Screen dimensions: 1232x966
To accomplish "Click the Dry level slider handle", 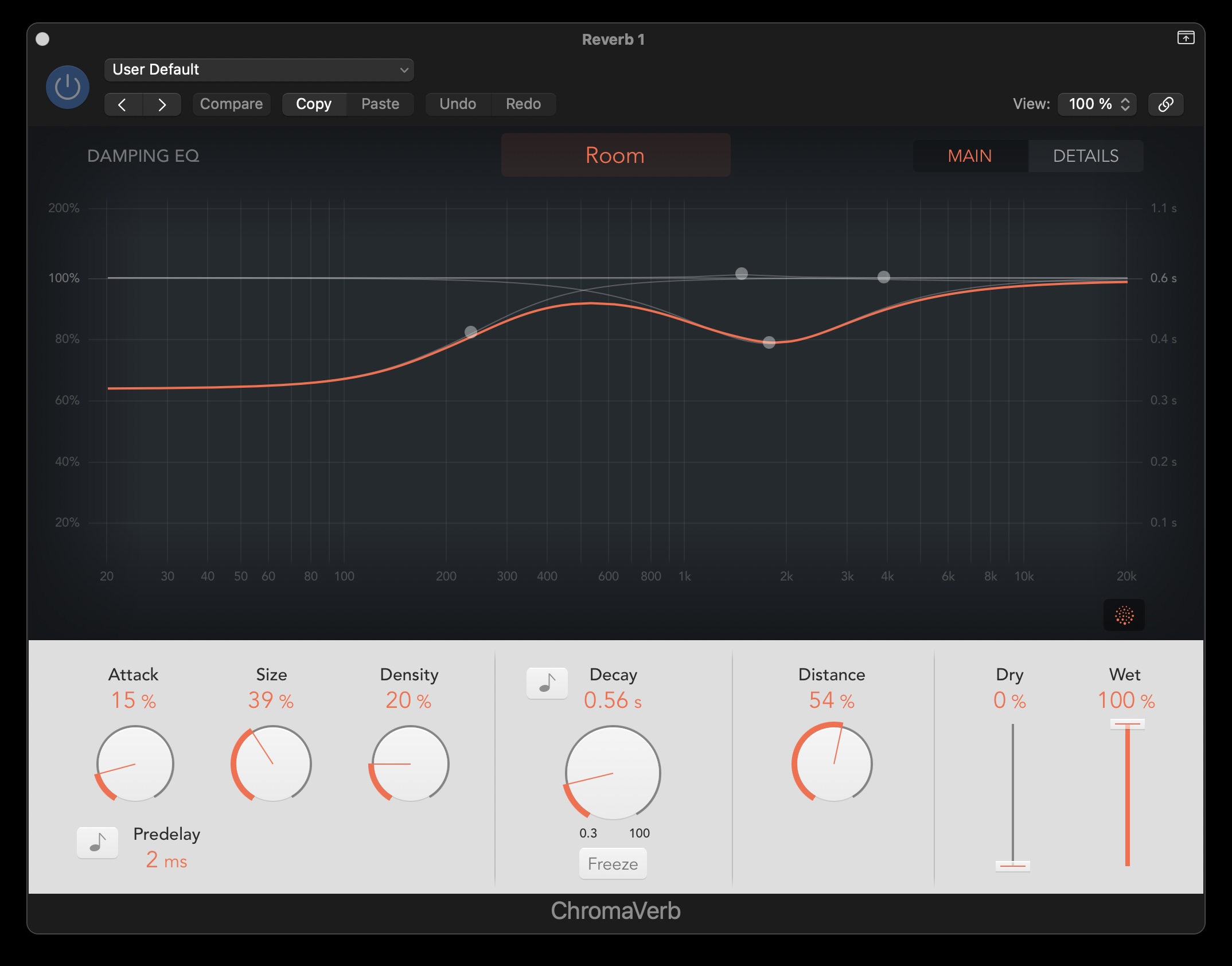I will pyautogui.click(x=1012, y=866).
